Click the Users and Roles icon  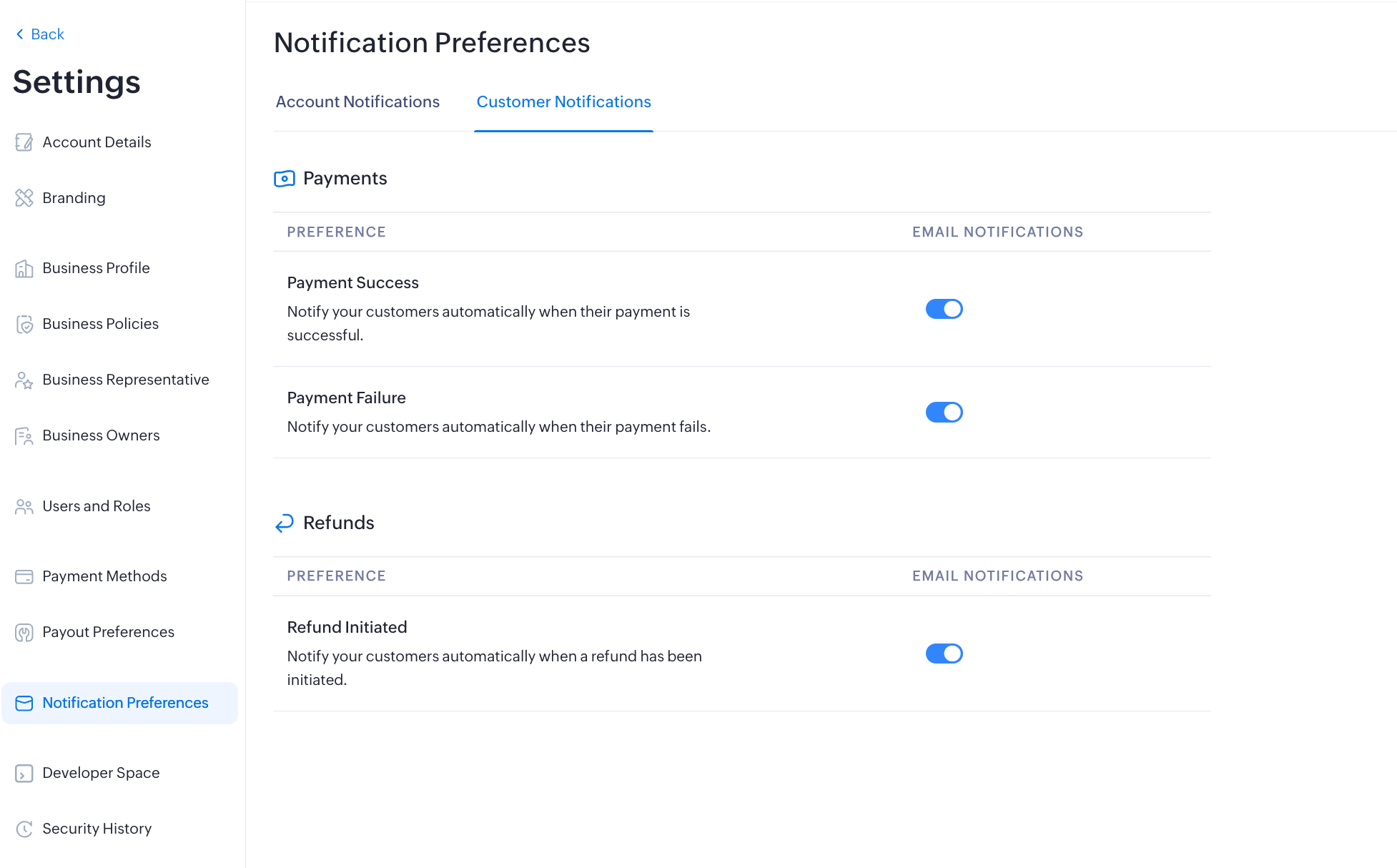24,506
